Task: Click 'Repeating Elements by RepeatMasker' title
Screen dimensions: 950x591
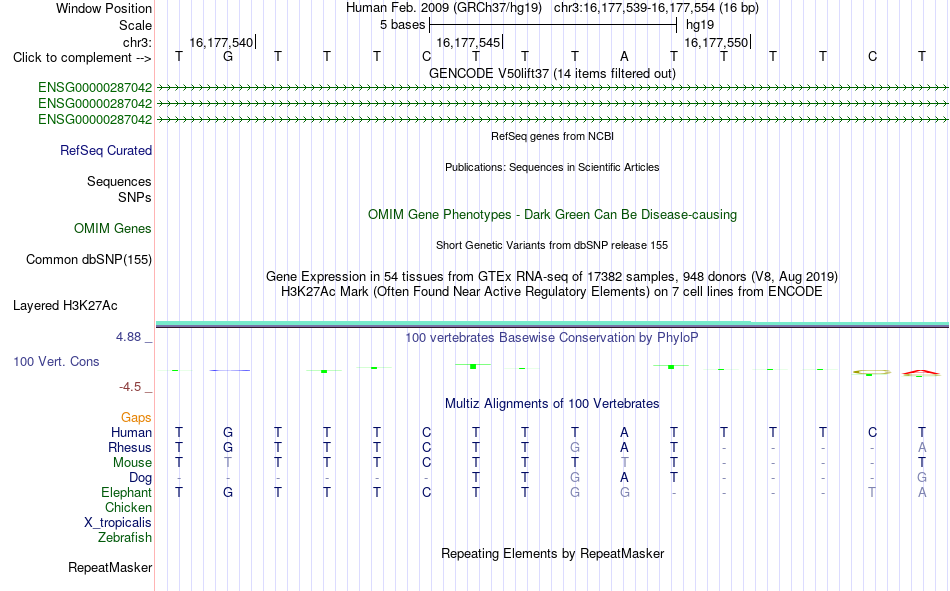Action: (x=553, y=553)
